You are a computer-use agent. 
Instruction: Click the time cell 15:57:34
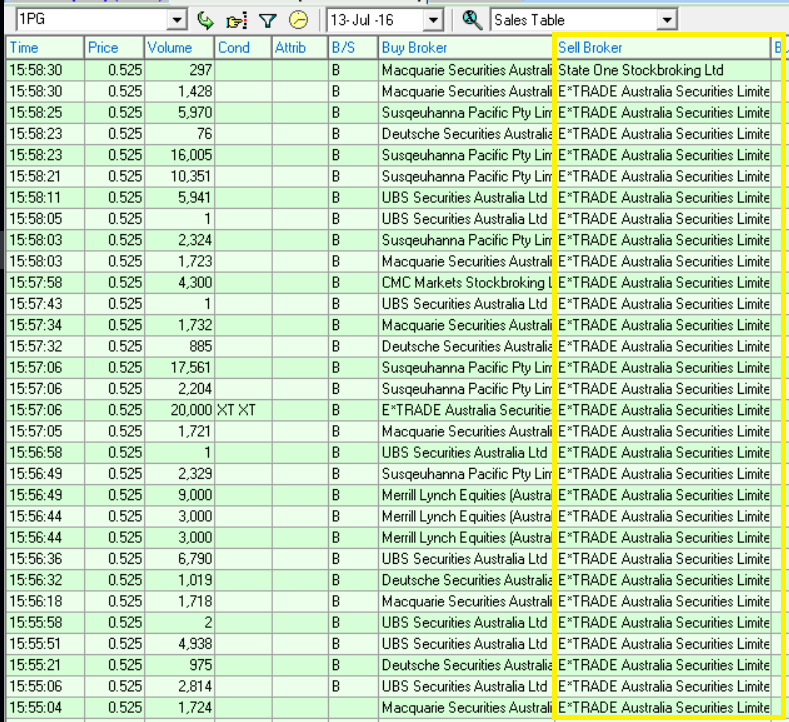point(44,325)
